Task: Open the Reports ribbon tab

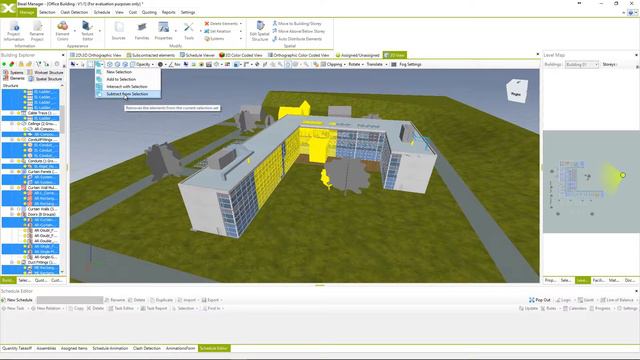Action: click(x=168, y=12)
